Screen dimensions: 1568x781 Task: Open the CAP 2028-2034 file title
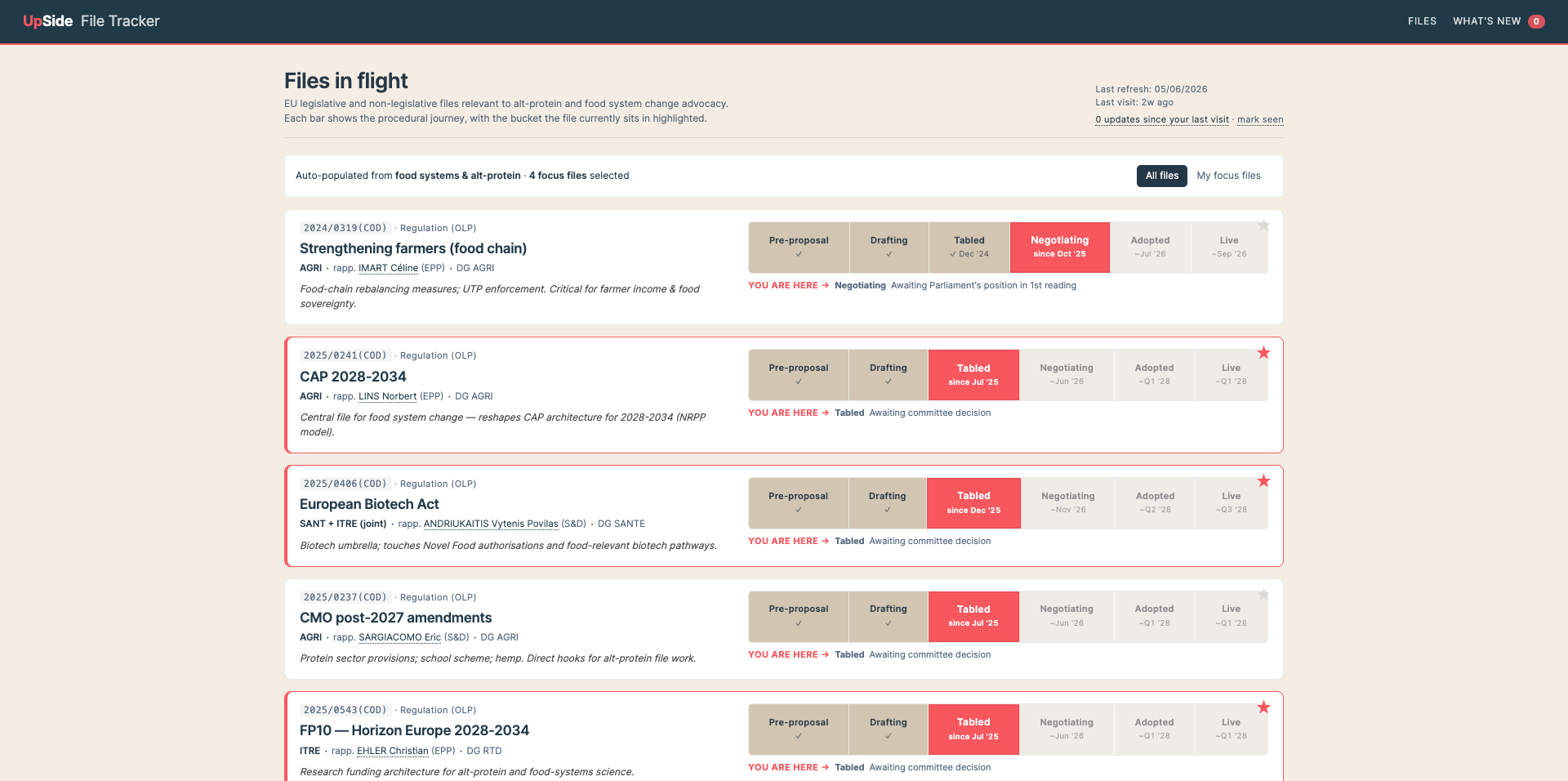click(353, 377)
